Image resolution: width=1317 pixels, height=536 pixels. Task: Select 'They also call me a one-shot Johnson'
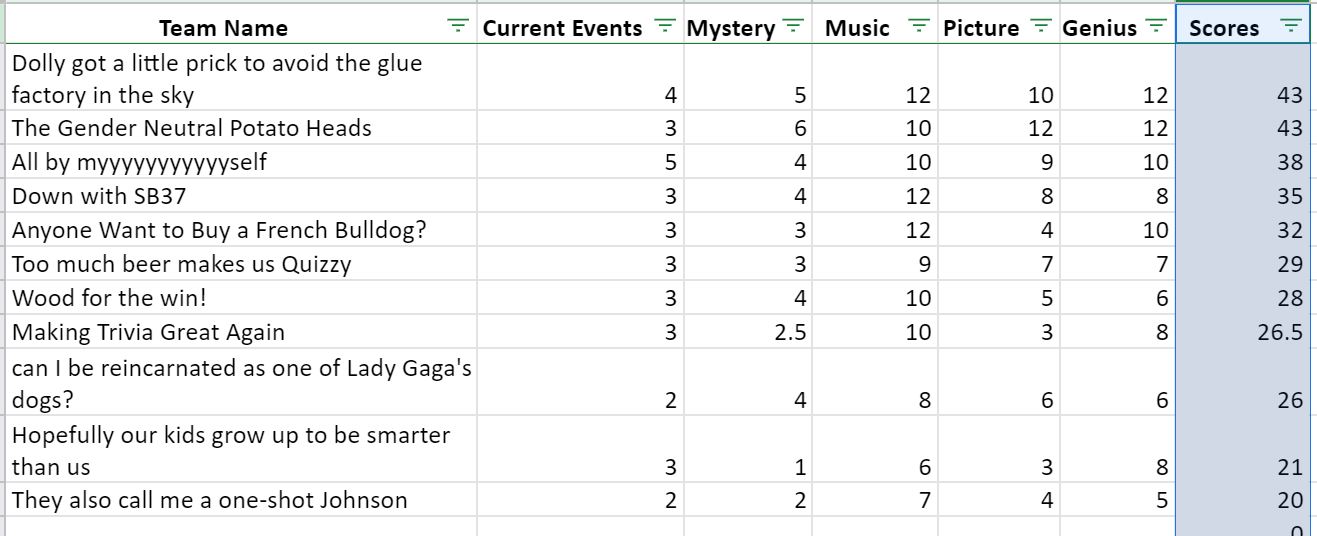pos(241,500)
